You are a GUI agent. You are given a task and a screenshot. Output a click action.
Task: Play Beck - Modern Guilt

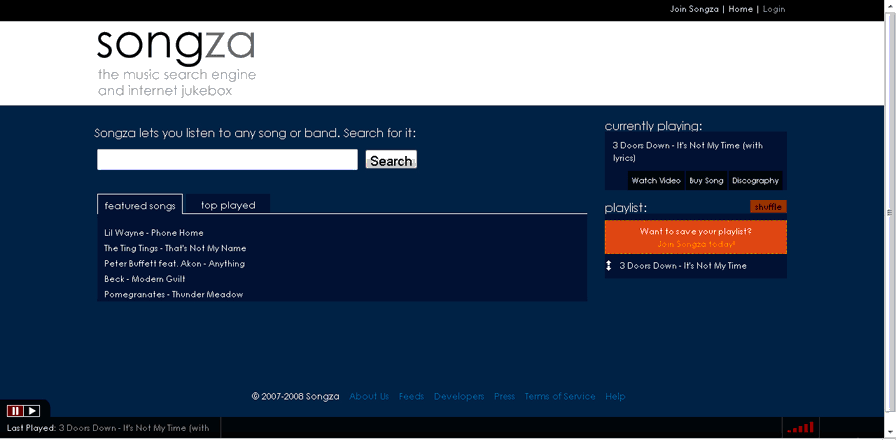tap(145, 279)
